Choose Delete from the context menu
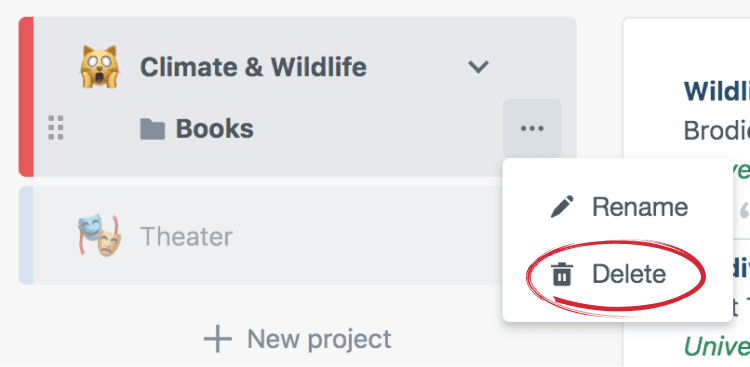 click(x=618, y=274)
